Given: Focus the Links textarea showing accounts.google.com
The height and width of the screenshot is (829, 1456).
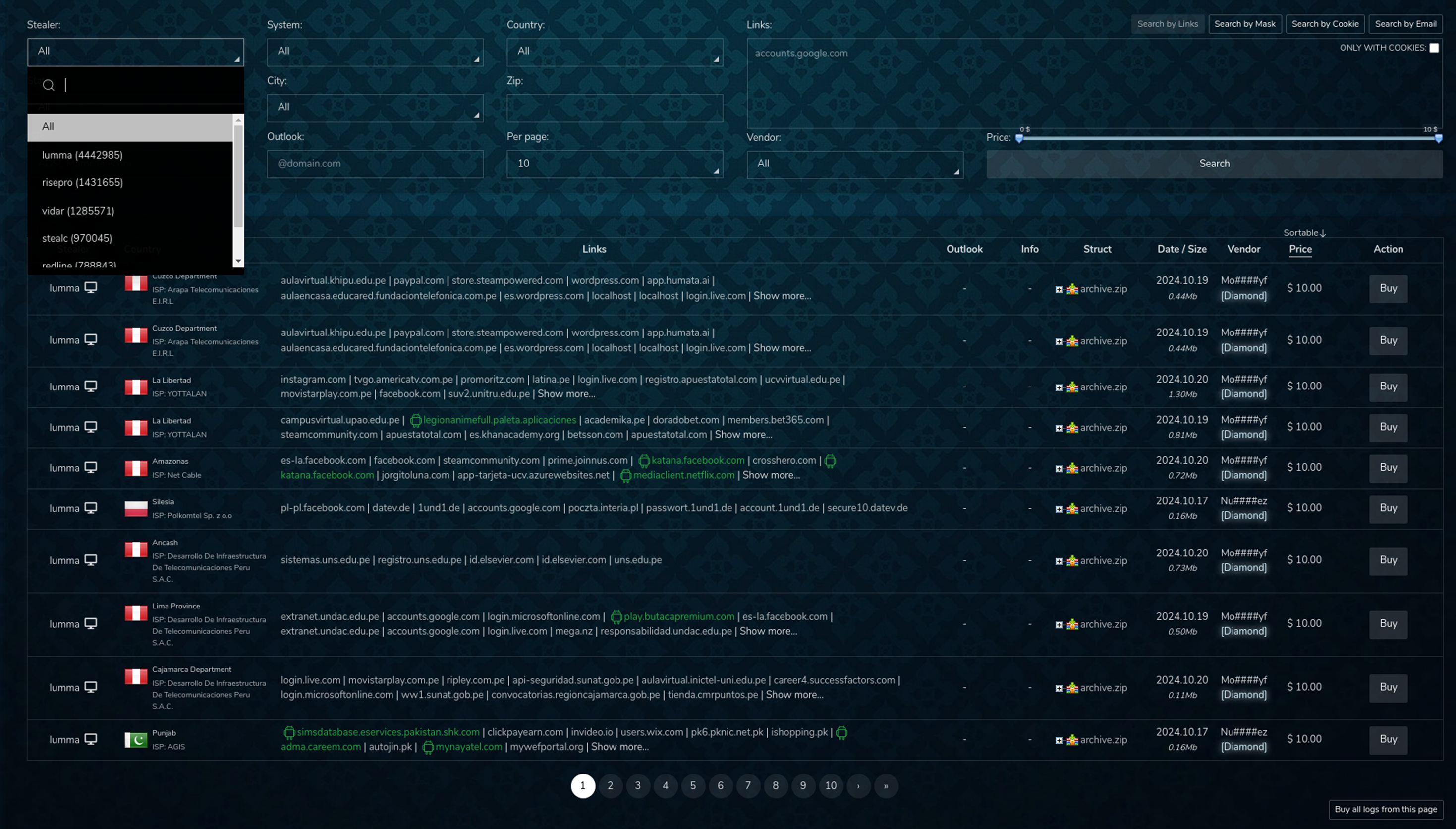Looking at the screenshot, I should 1094,83.
